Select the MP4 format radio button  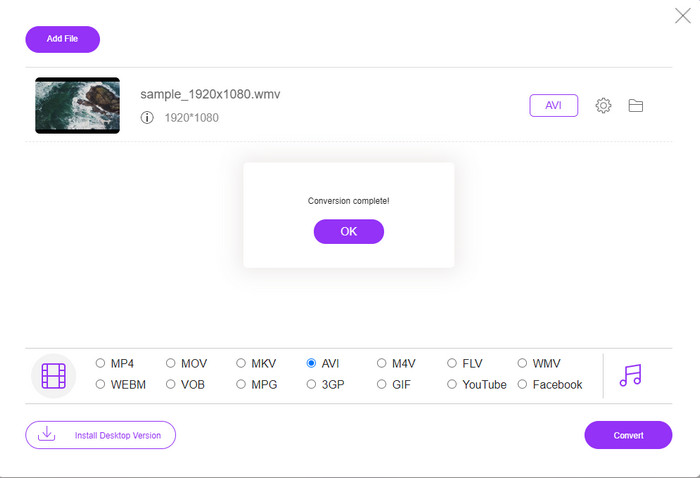pos(100,363)
